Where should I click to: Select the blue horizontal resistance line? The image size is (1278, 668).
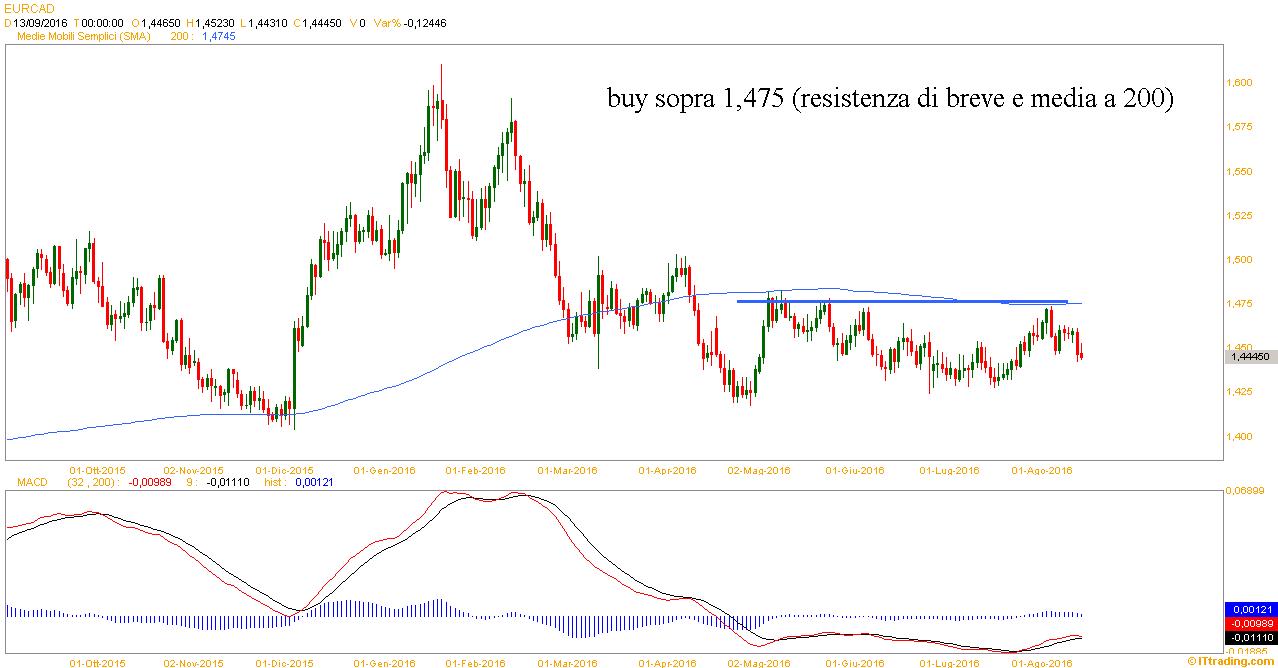click(900, 301)
